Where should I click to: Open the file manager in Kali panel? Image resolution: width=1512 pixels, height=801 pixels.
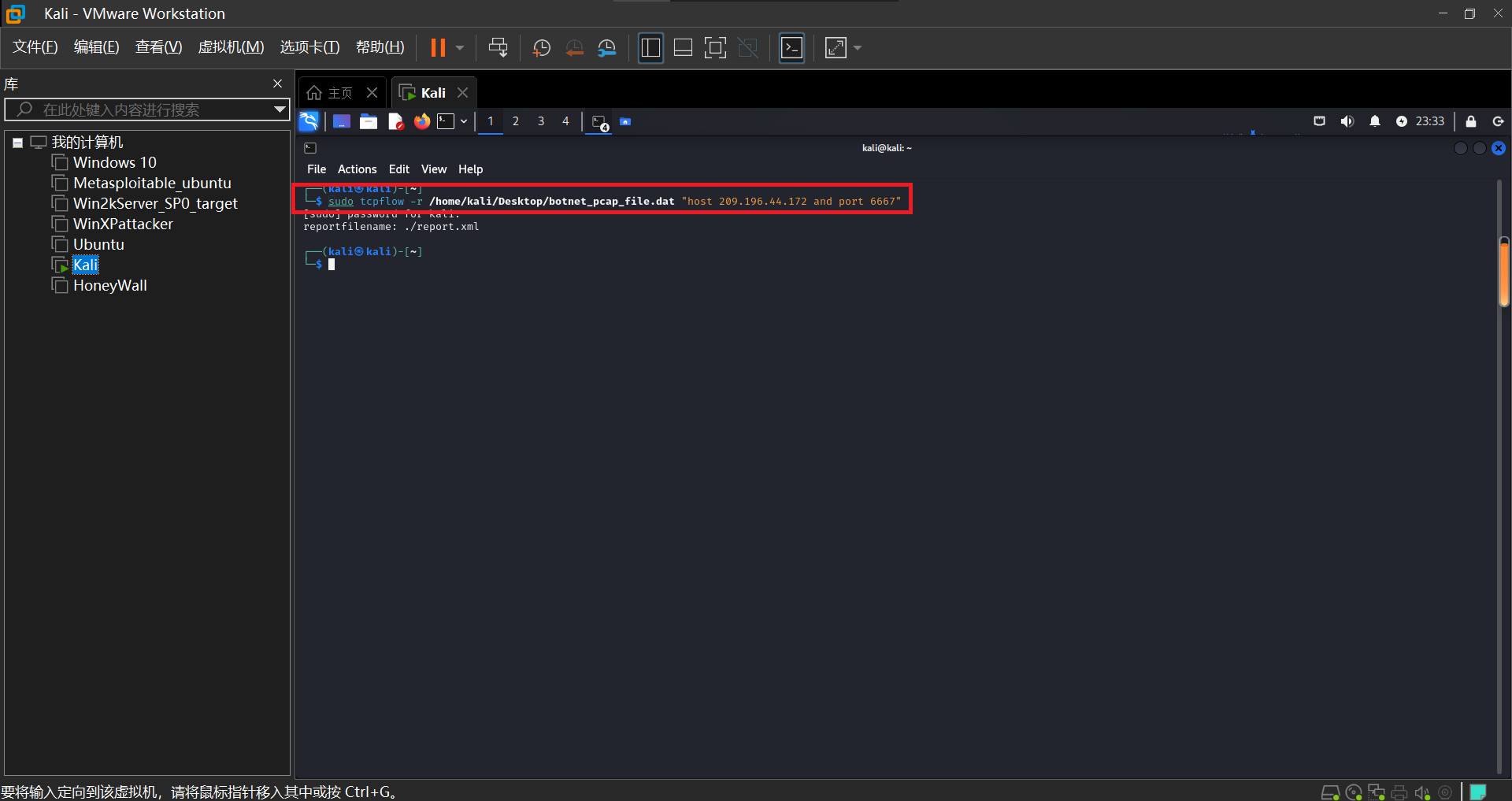pyautogui.click(x=369, y=121)
